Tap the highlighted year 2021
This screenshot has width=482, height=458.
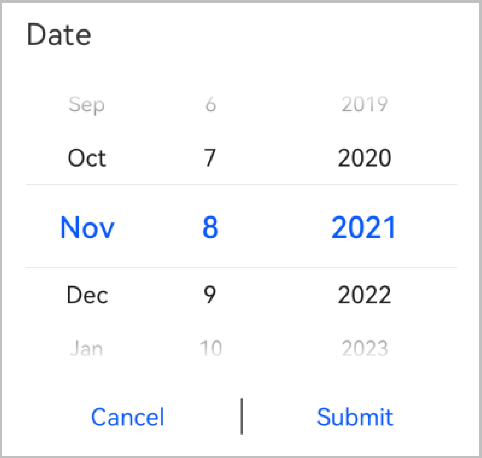363,227
